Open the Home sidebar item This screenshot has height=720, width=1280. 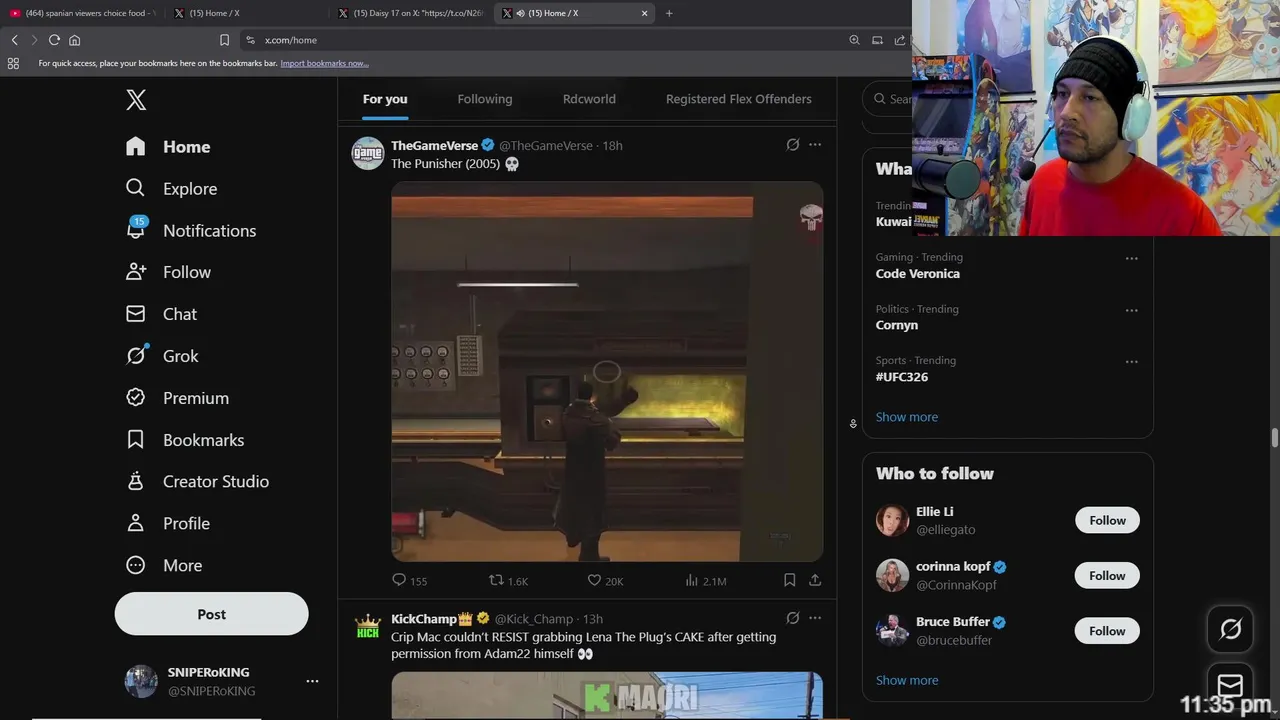168,147
